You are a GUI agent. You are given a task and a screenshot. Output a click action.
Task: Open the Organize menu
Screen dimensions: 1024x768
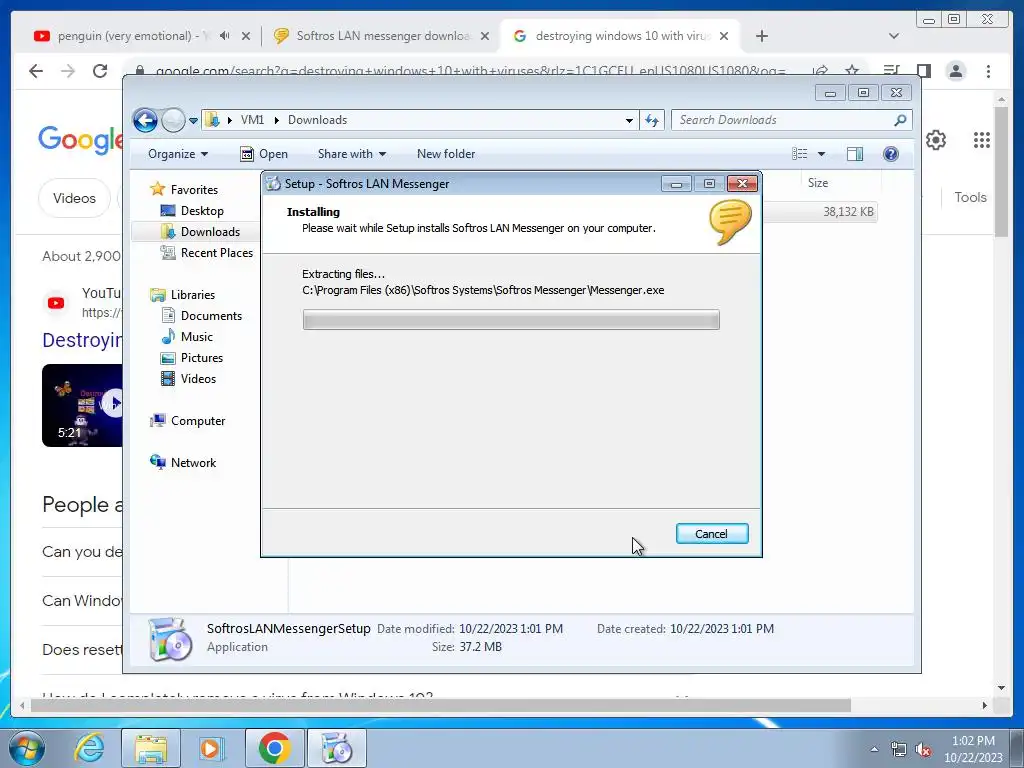(178, 154)
